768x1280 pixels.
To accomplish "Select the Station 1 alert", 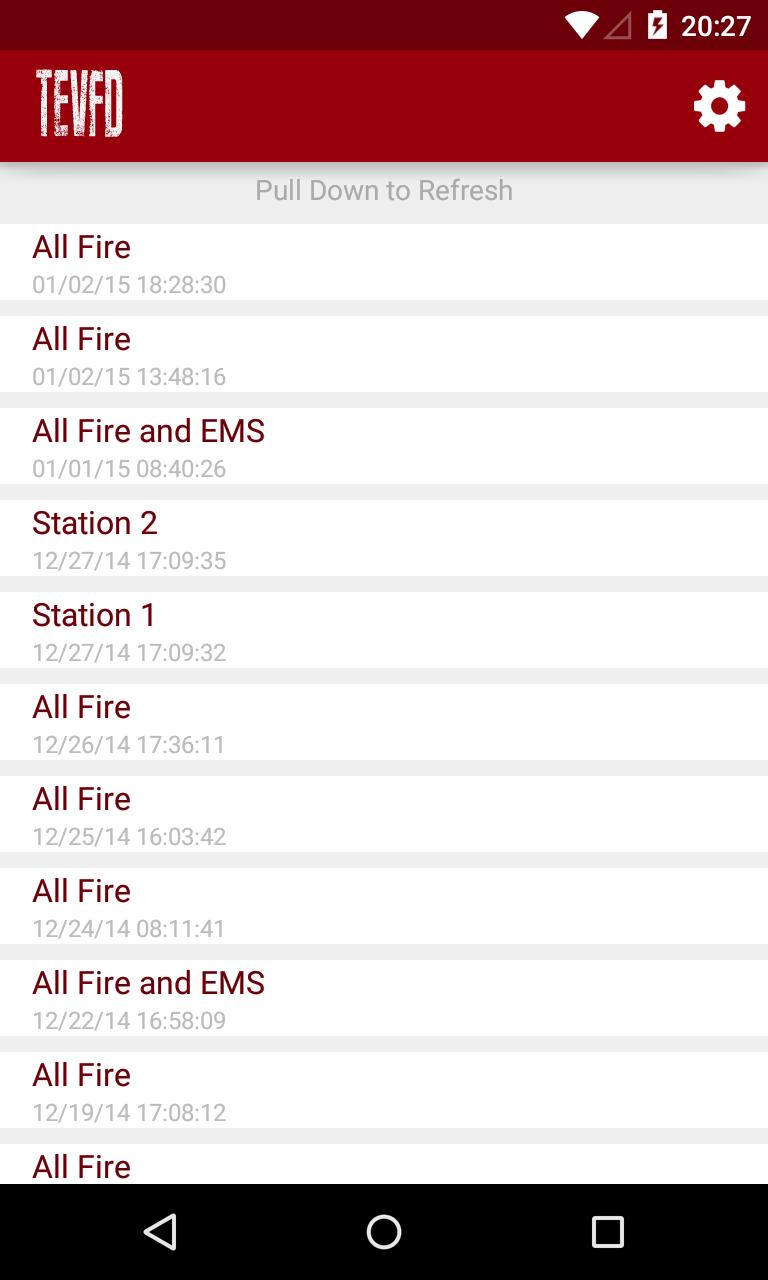I will [x=384, y=630].
